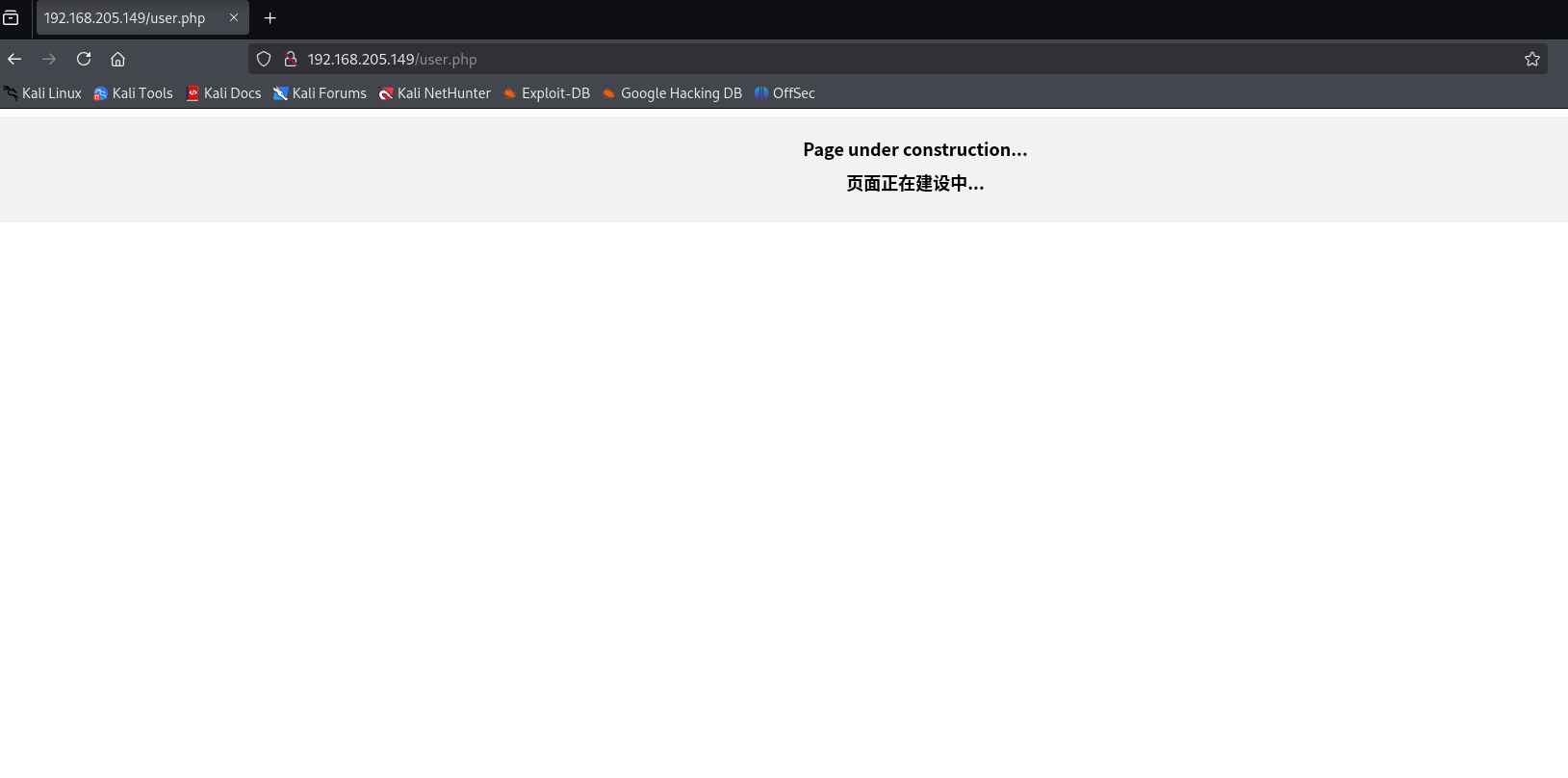The height and width of the screenshot is (778, 1568).
Task: Open the Kali NetHunter bookmark
Action: (435, 93)
